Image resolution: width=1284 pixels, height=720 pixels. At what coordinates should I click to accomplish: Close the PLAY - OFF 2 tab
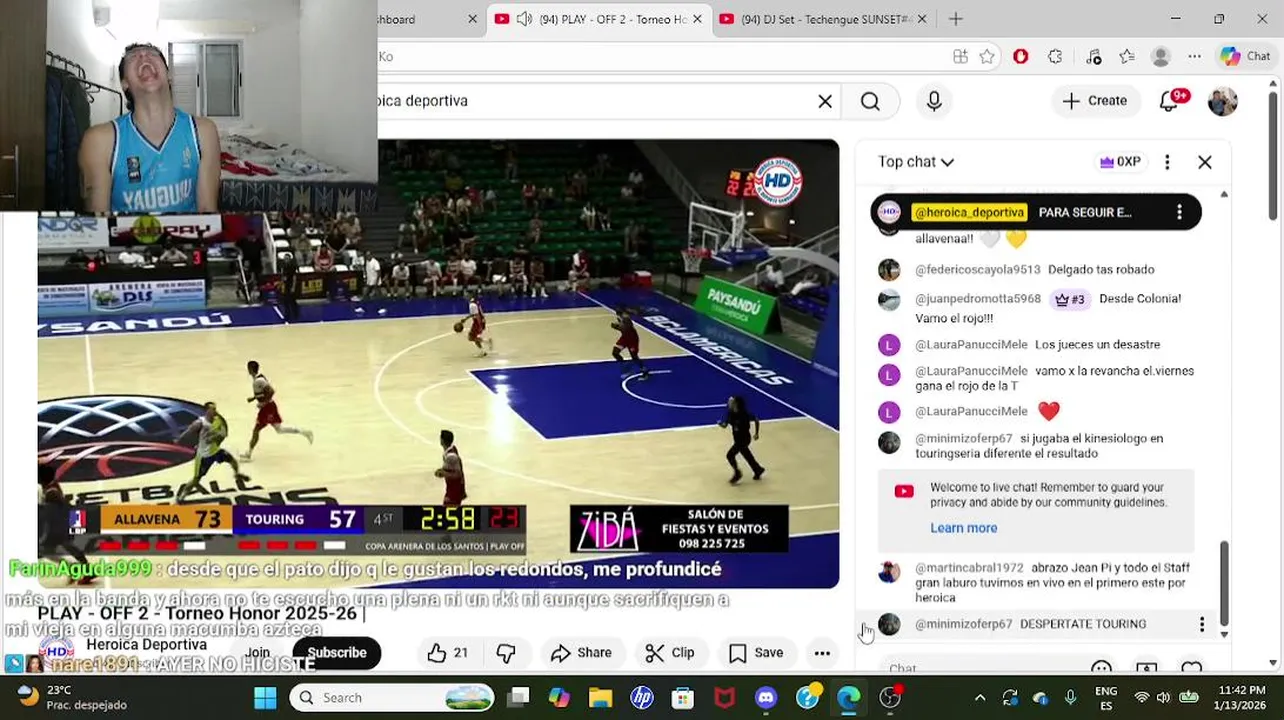pos(697,19)
